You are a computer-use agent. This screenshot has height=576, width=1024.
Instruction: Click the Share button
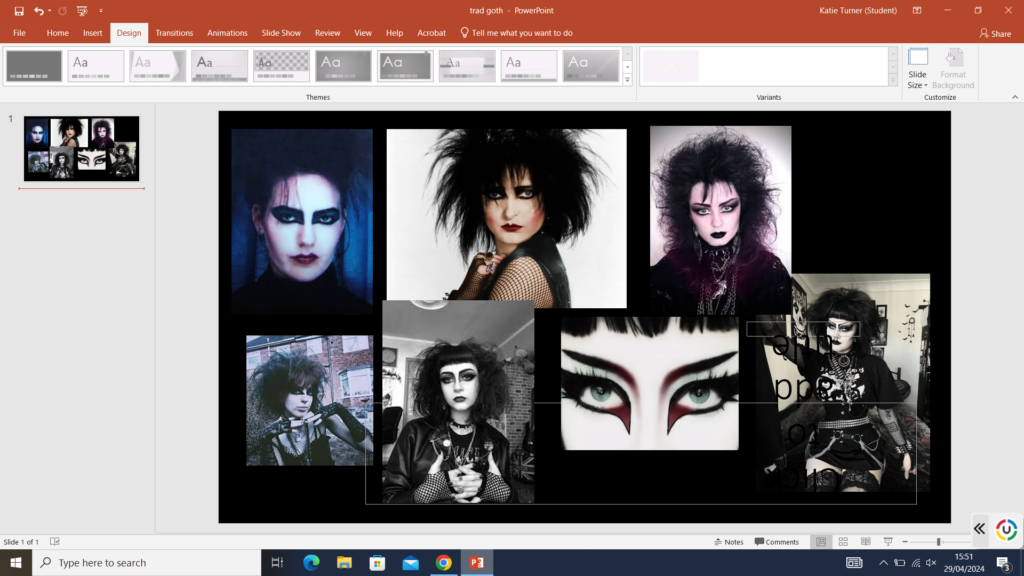coord(995,33)
